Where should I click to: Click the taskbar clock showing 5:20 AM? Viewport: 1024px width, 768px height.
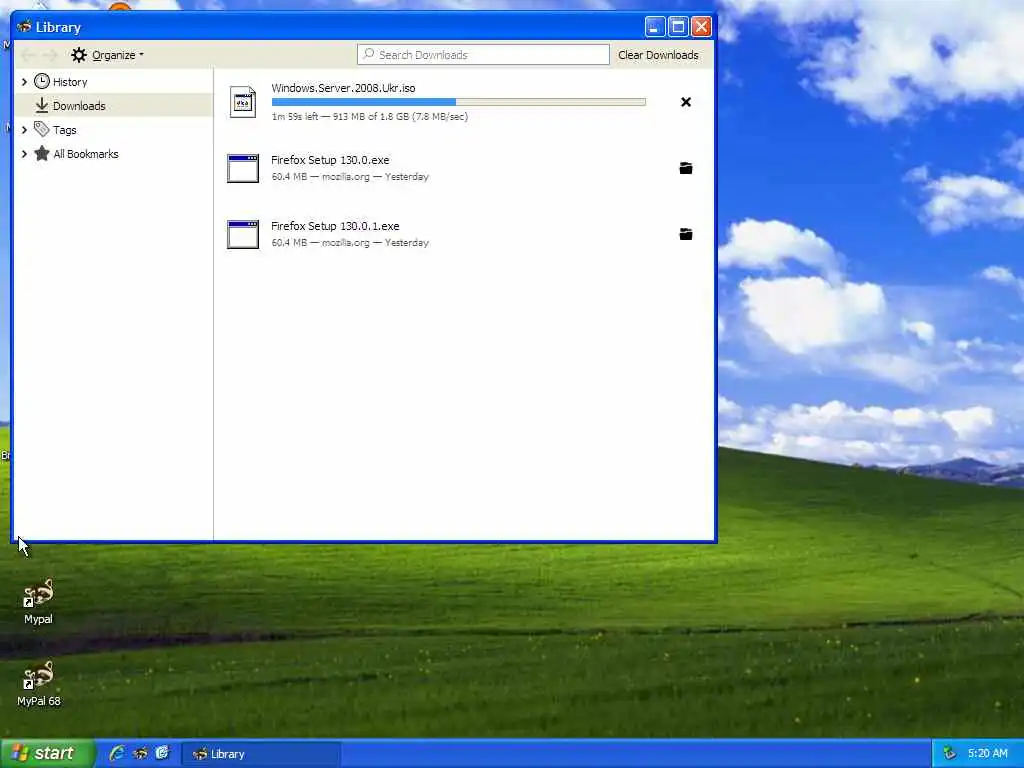pos(987,753)
